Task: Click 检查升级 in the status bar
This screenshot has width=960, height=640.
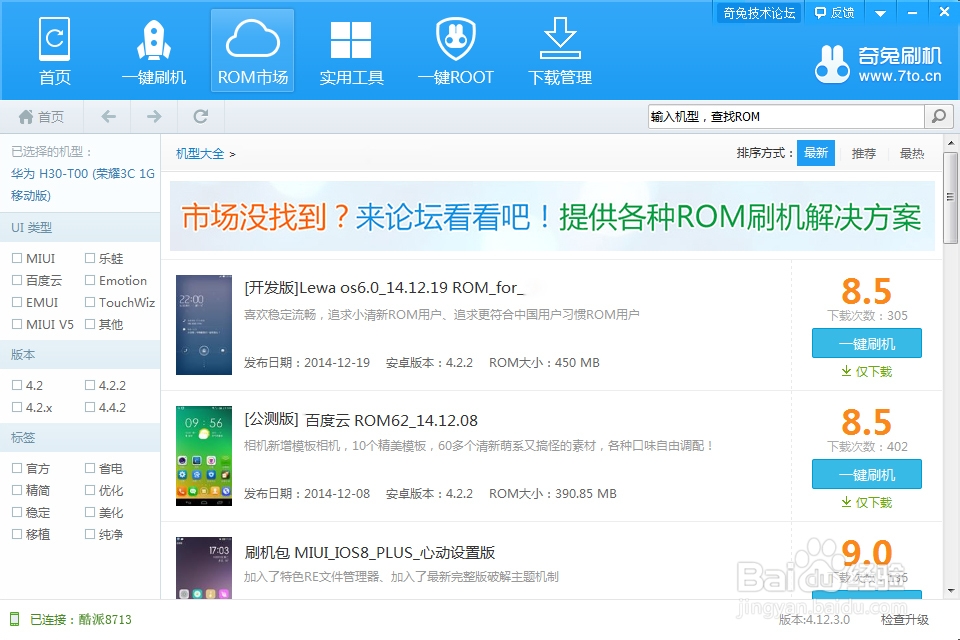Action: (904, 619)
